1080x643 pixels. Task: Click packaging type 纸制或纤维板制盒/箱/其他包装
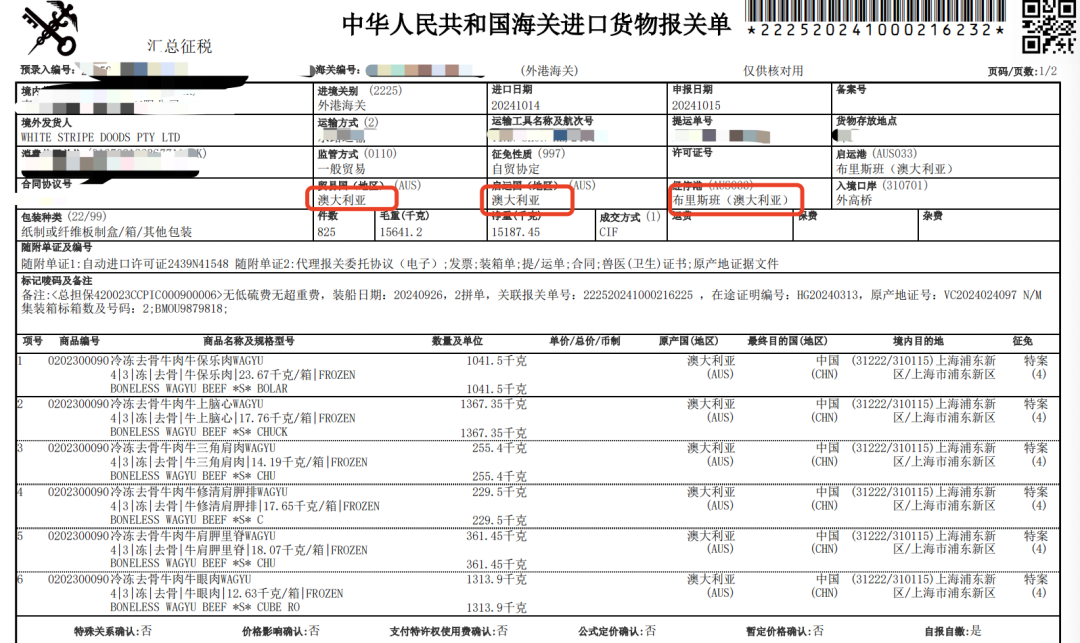pos(107,232)
